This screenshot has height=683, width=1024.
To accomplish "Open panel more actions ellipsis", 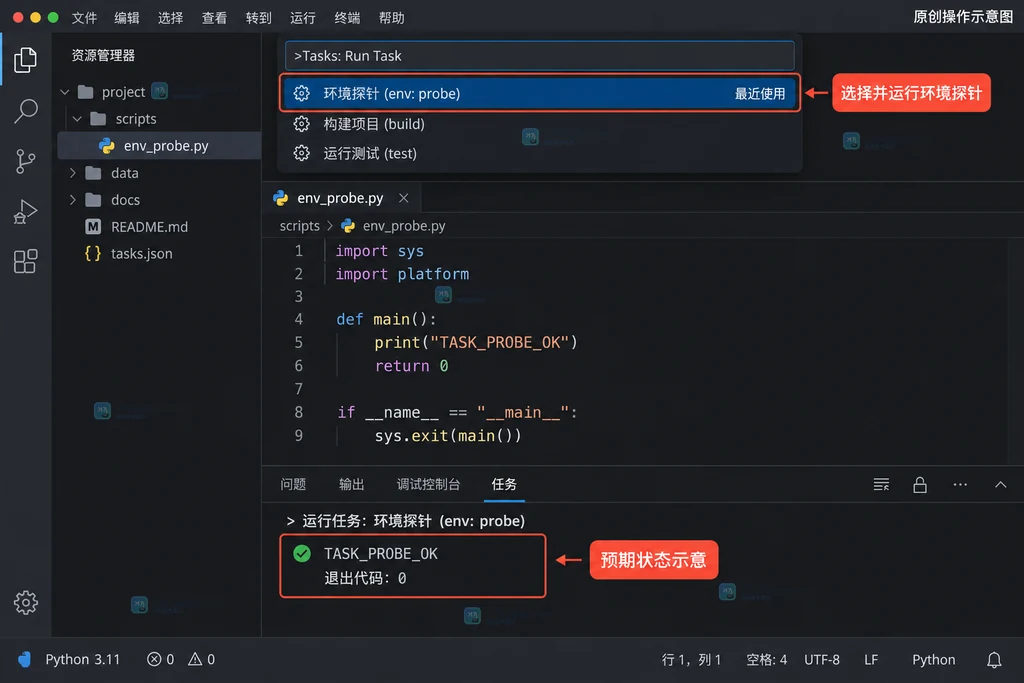I will [x=960, y=484].
